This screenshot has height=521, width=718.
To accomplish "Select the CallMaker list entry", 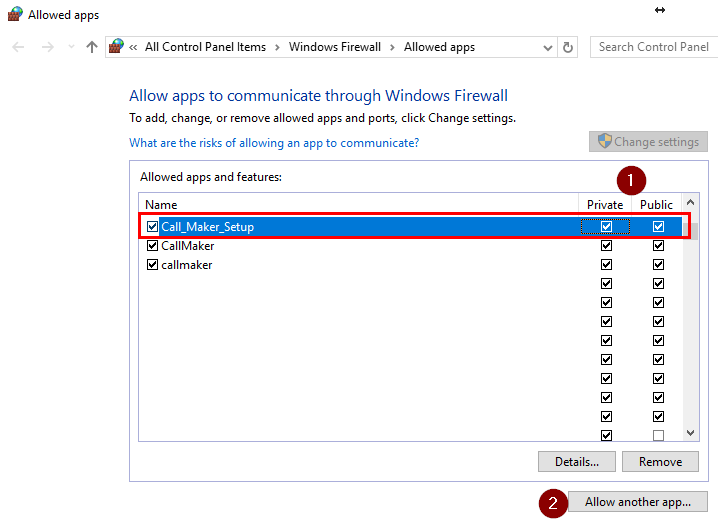I will click(x=188, y=246).
